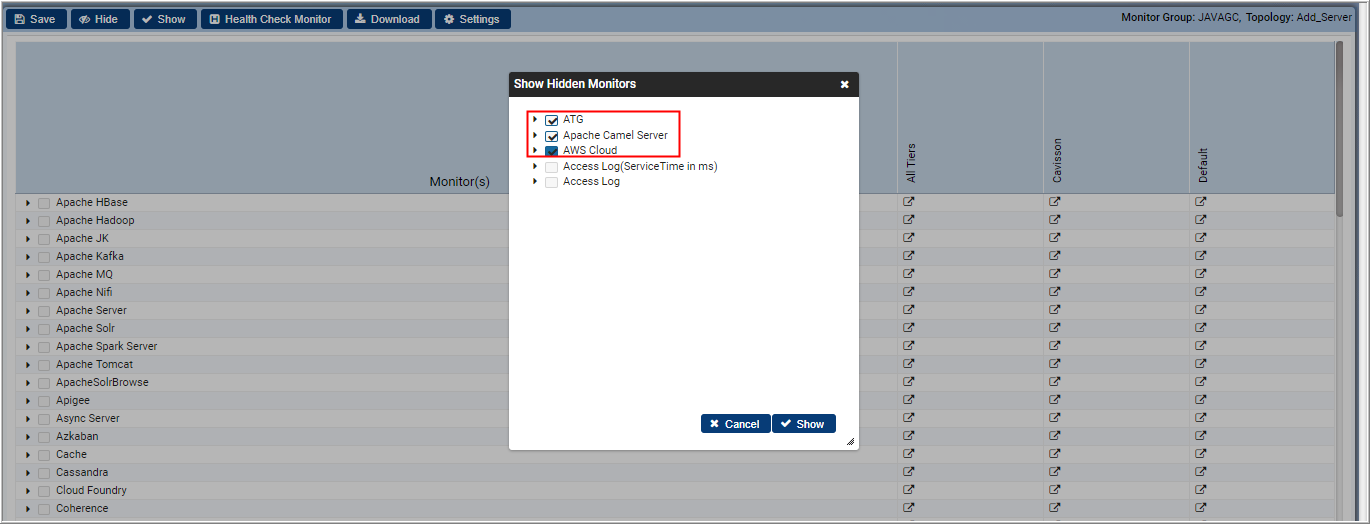This screenshot has height=524, width=1370.
Task: Tick the Apache Tomcat row checkbox
Action: coord(43,365)
